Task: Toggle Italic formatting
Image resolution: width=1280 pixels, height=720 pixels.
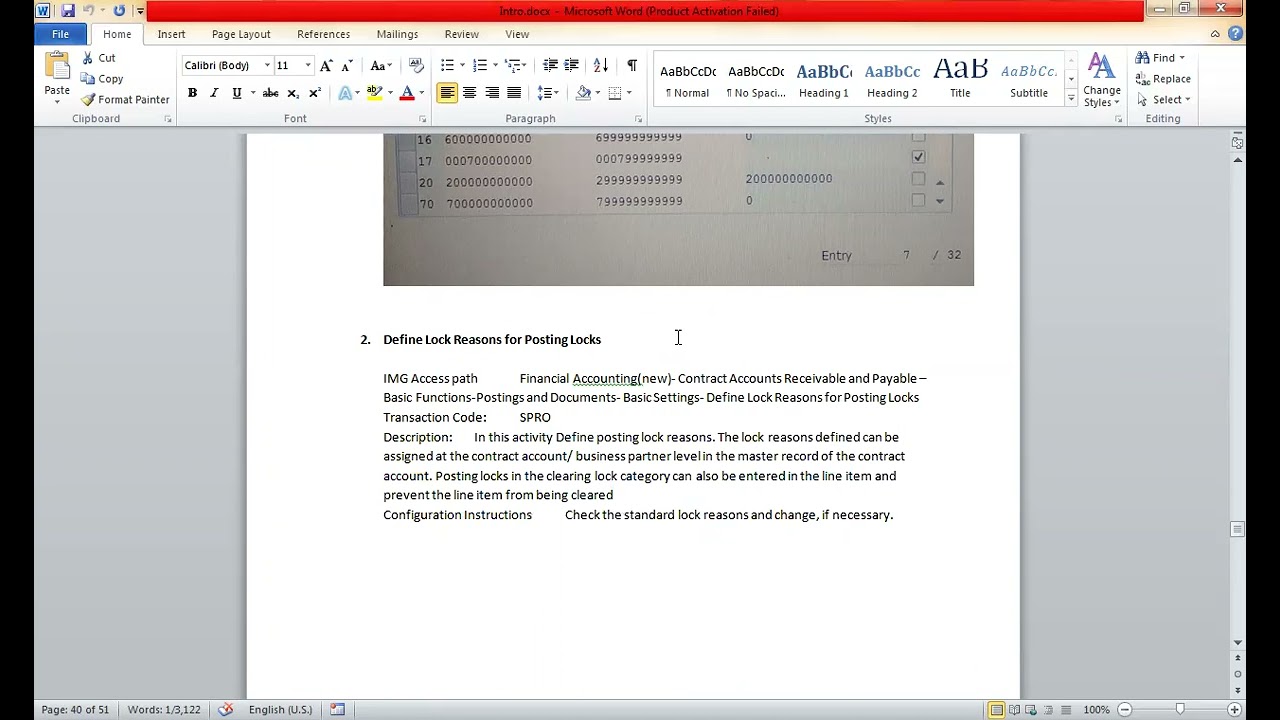Action: 214,93
